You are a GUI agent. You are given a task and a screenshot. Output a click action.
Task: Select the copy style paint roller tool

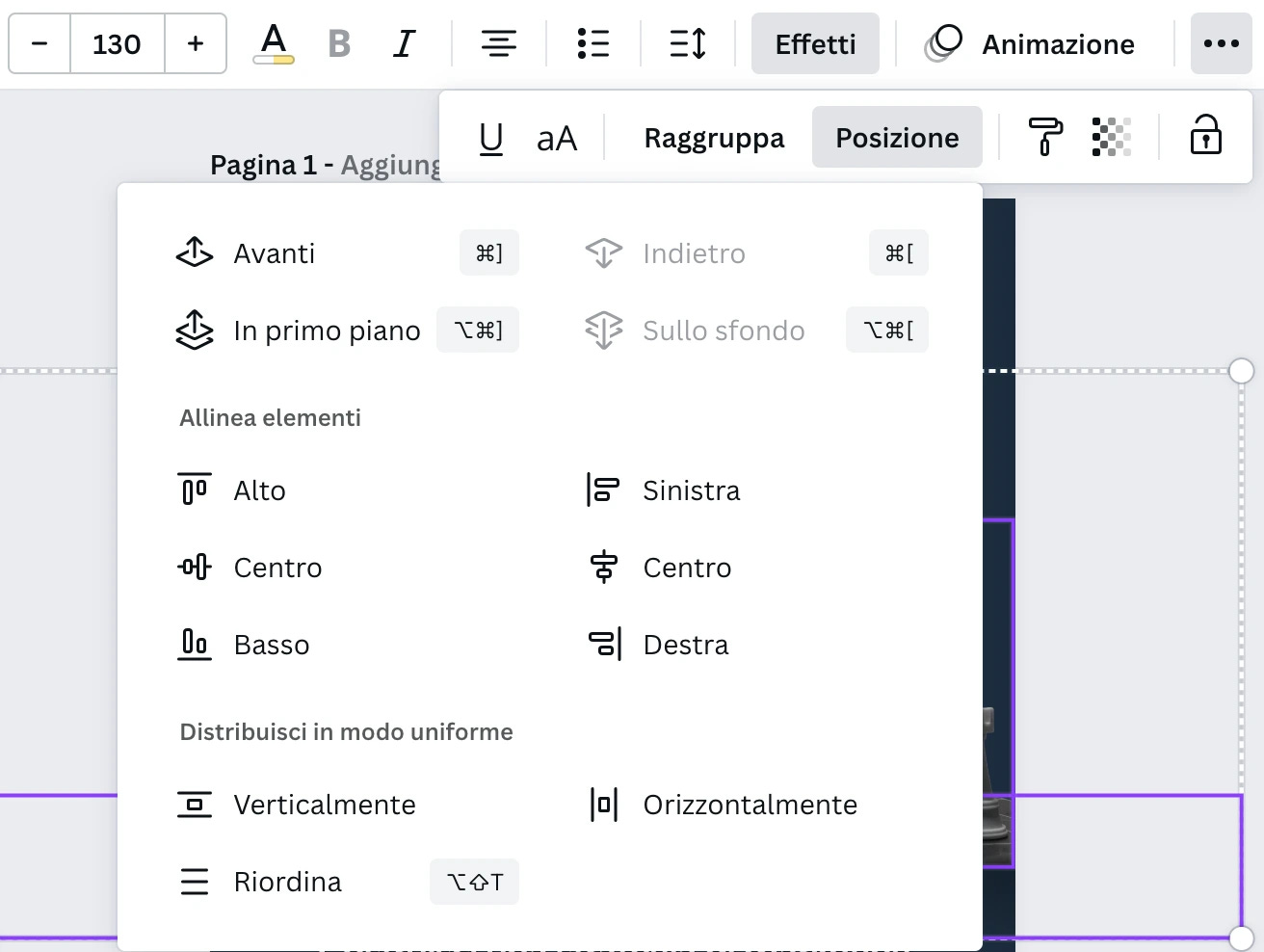pyautogui.click(x=1045, y=137)
